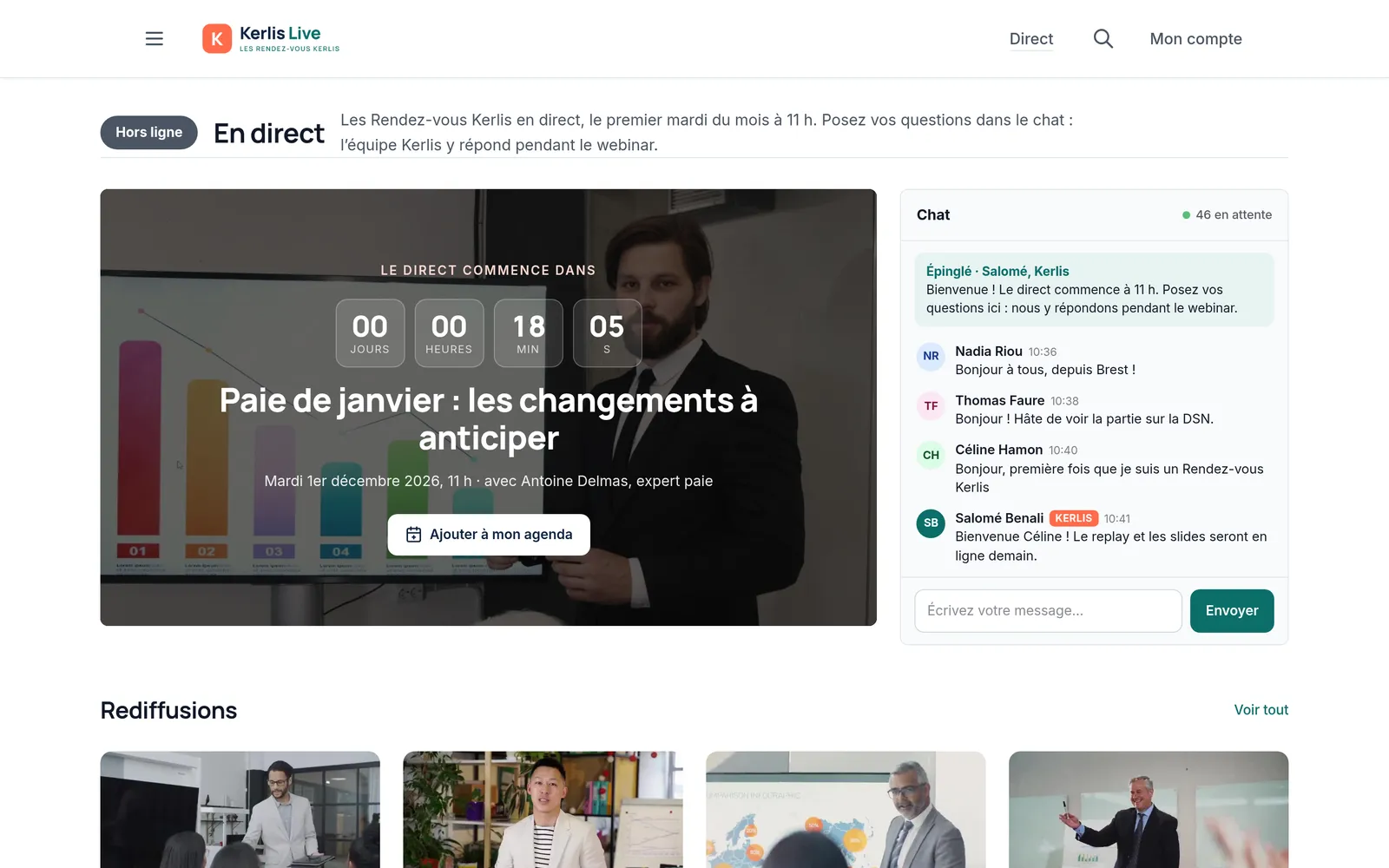Click message about la partie sur la DSN
This screenshot has width=1389, height=868.
click(x=1084, y=419)
